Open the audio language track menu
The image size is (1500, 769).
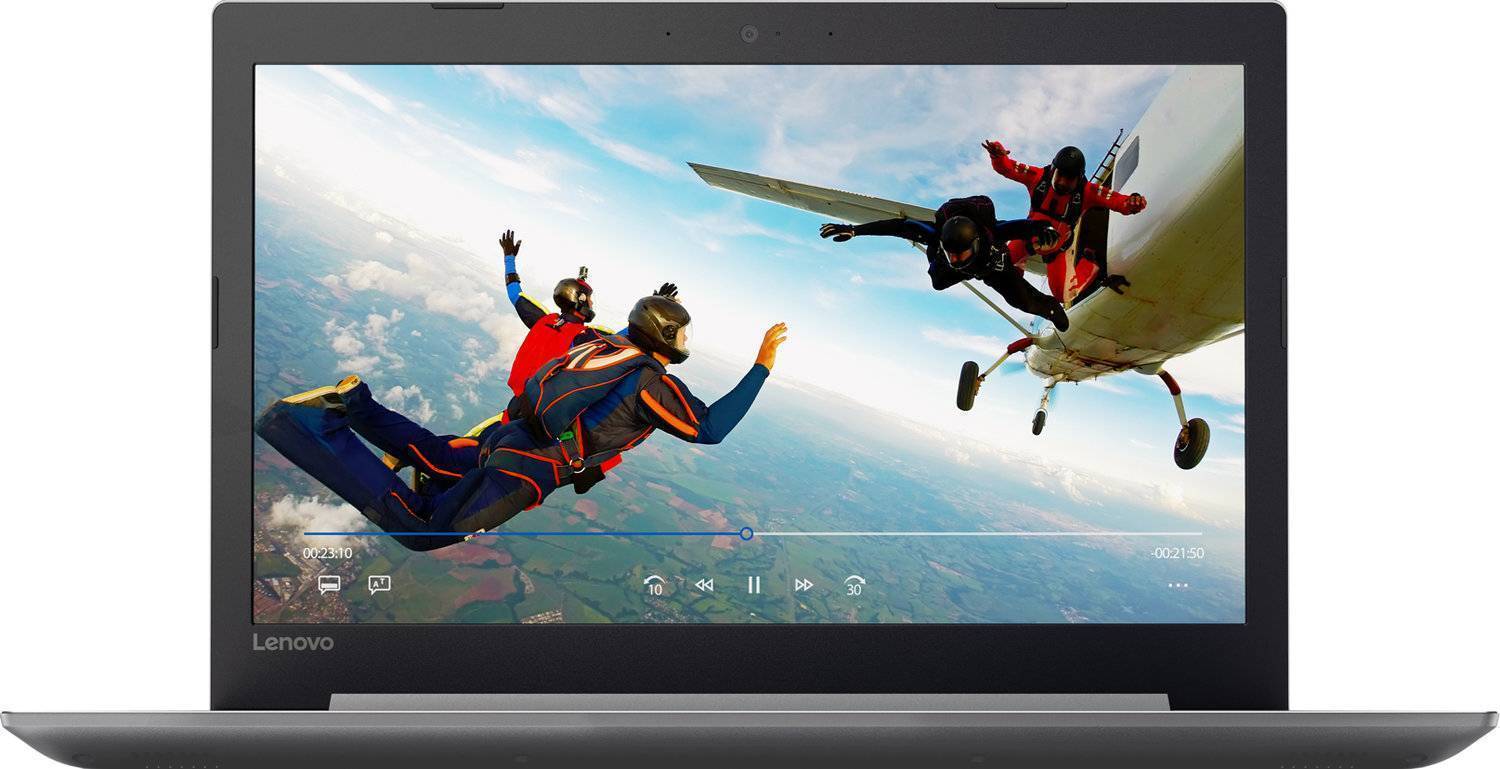379,585
